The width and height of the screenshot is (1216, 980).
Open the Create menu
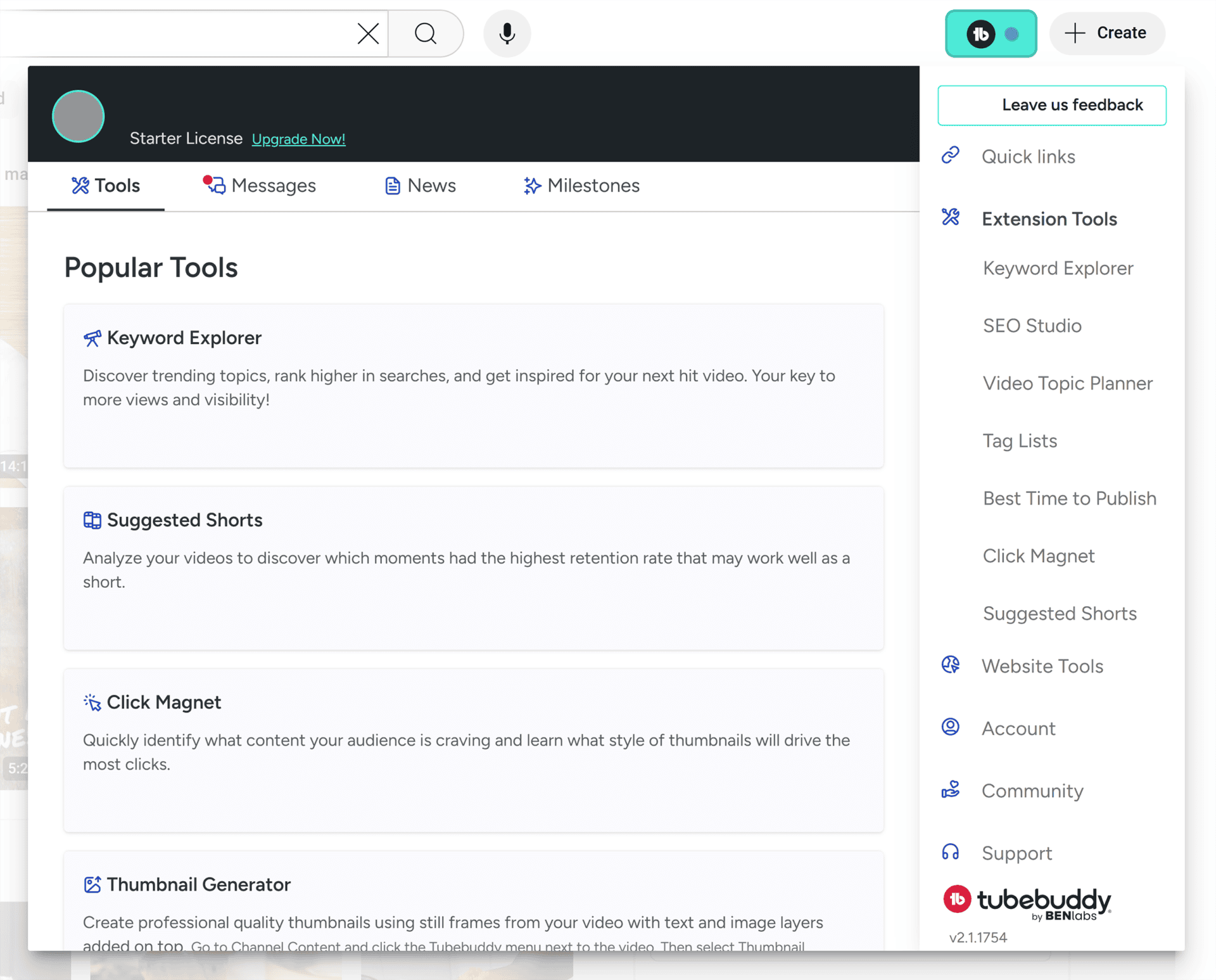[1107, 33]
